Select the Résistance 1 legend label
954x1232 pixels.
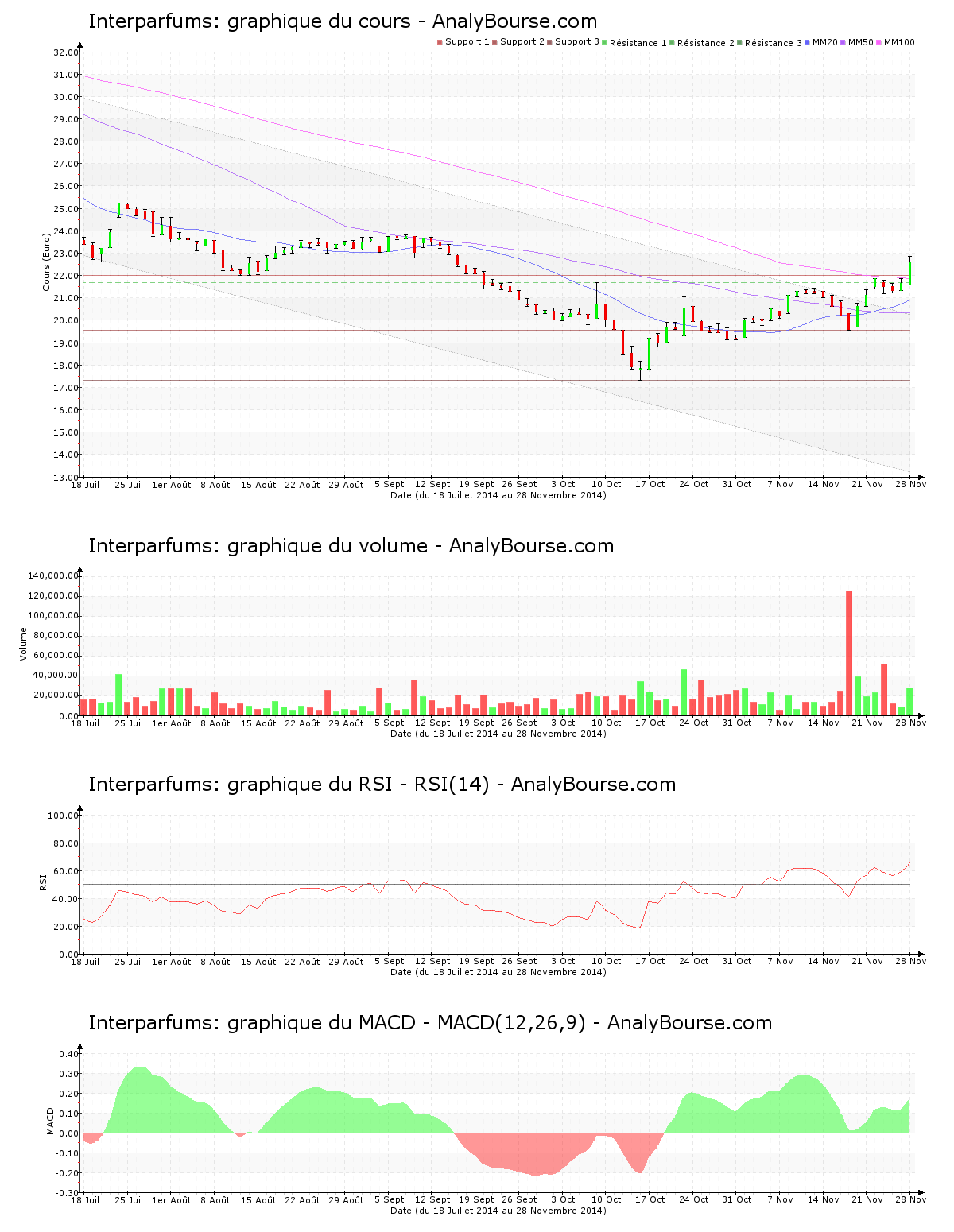(638, 43)
